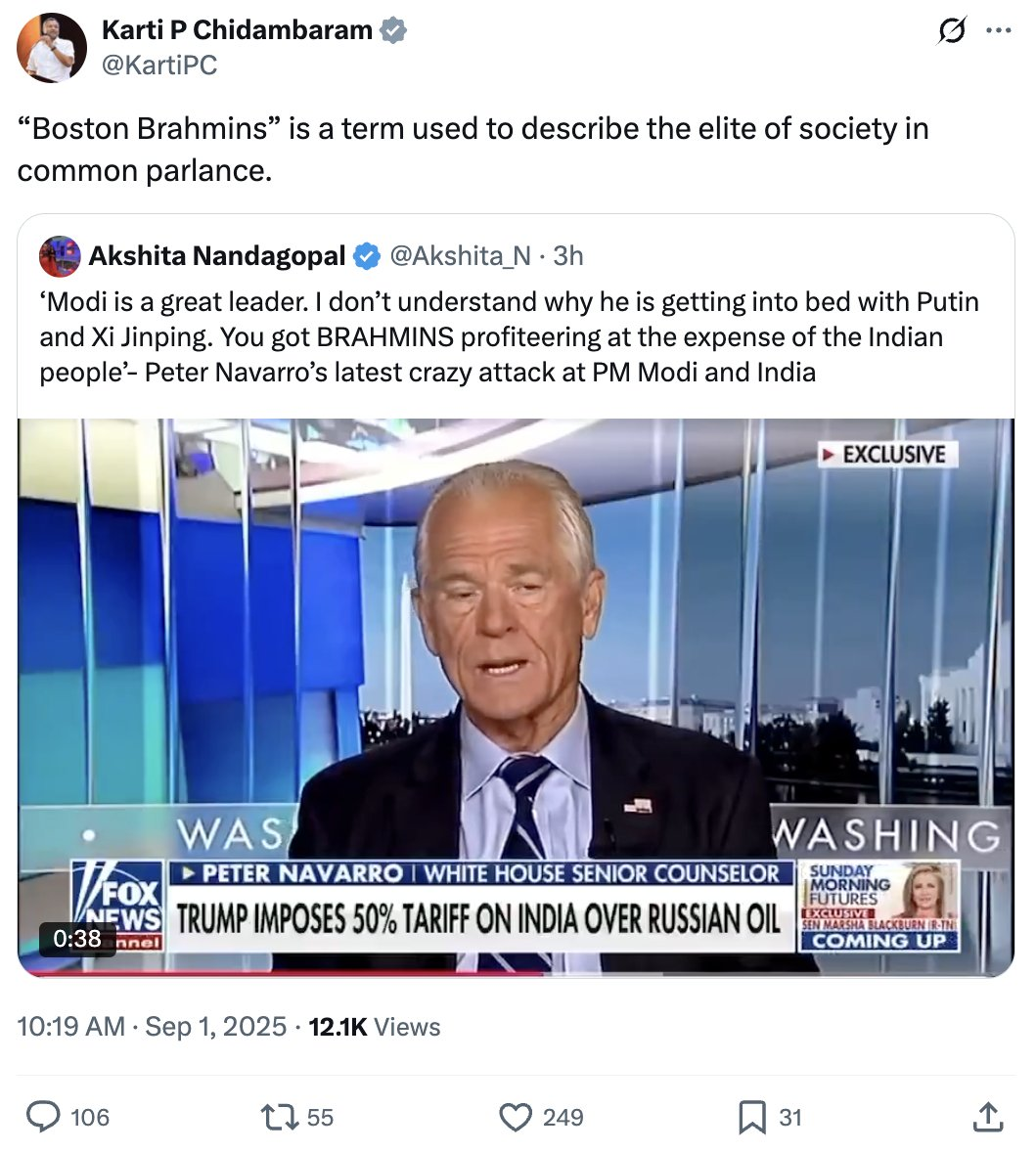
Task: Open the @Akshita_N handle link
Action: tap(460, 255)
